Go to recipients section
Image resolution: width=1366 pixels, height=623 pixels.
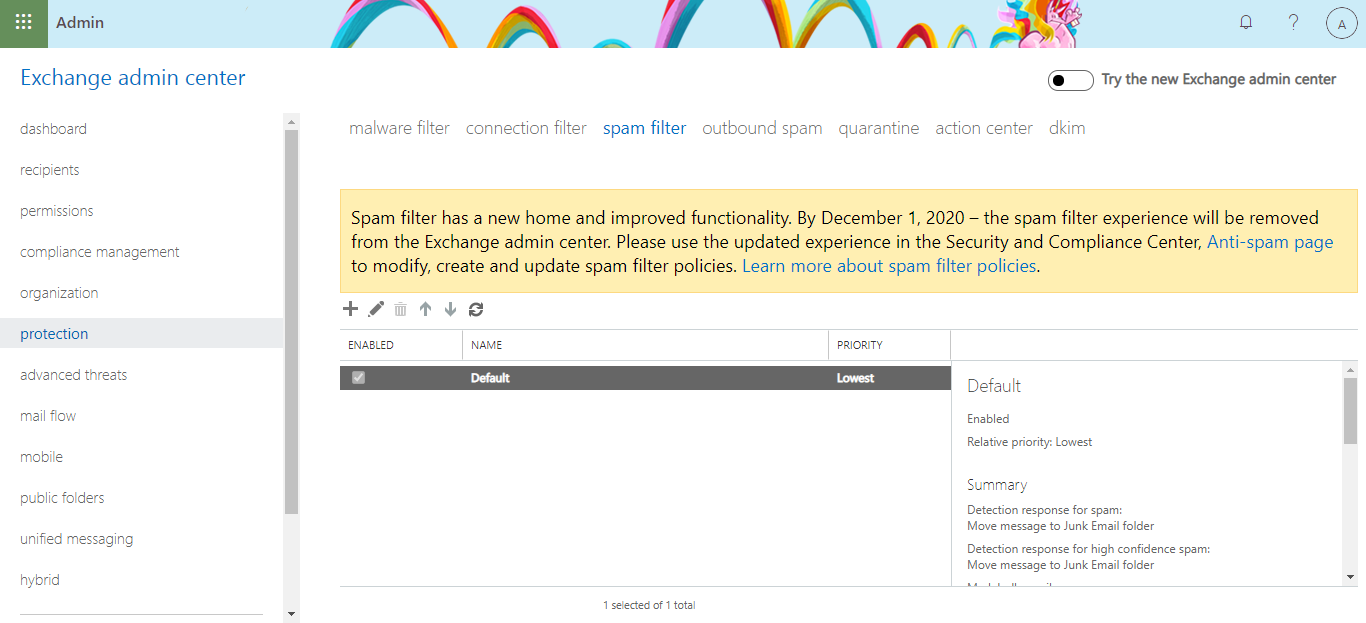pyautogui.click(x=50, y=170)
